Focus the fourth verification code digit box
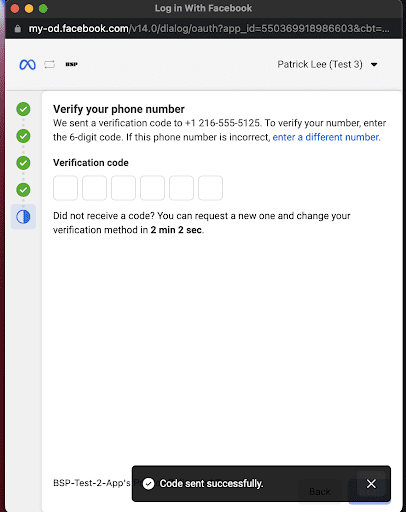Image resolution: width=406 pixels, height=512 pixels. point(152,188)
